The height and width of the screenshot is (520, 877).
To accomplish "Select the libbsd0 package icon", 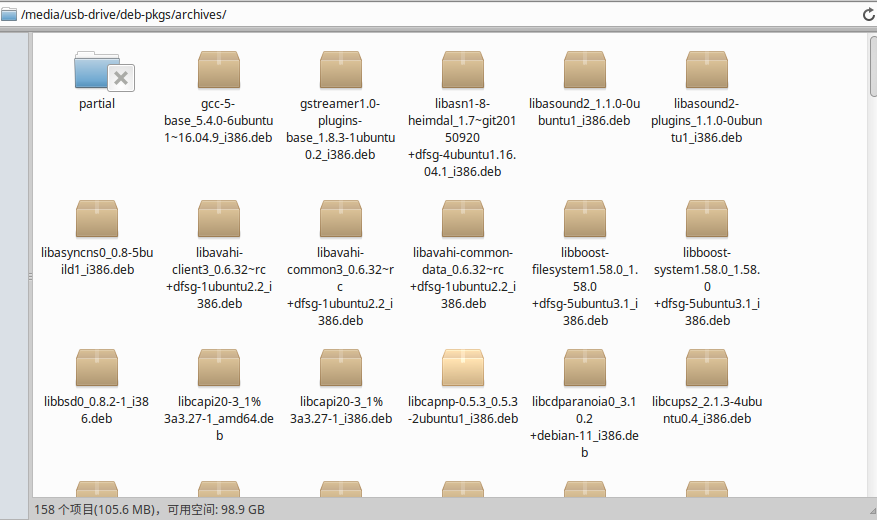I will click(97, 368).
